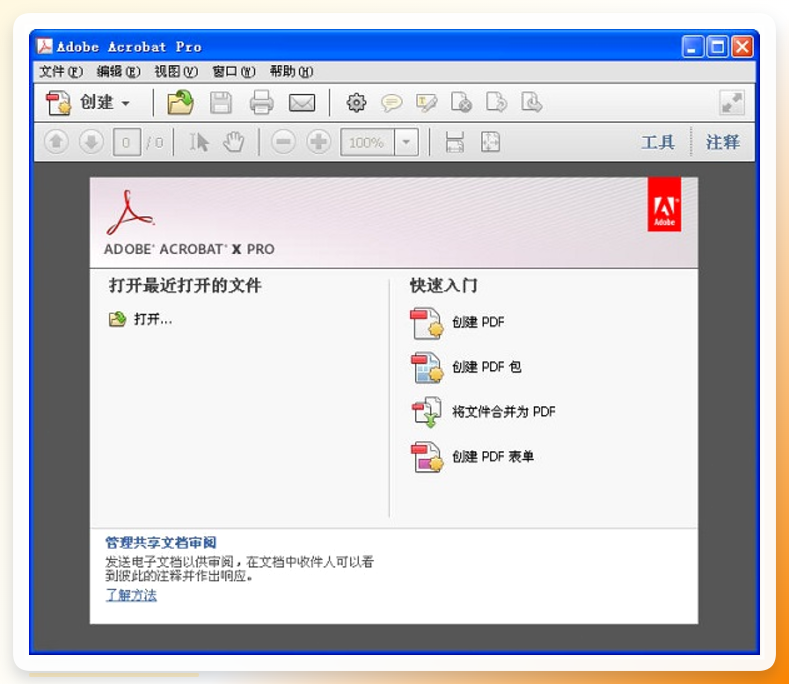Open the 窗口(W) menu
This screenshot has width=789, height=684.
(x=234, y=72)
